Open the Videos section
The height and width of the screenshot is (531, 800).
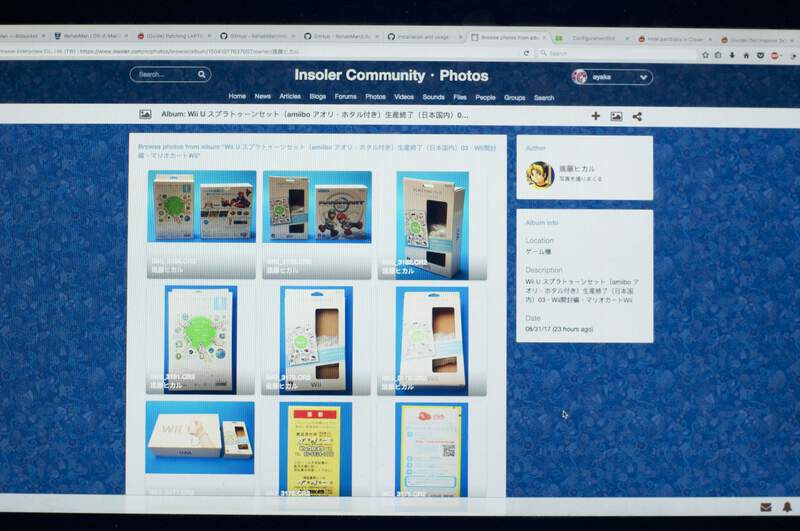(x=404, y=96)
